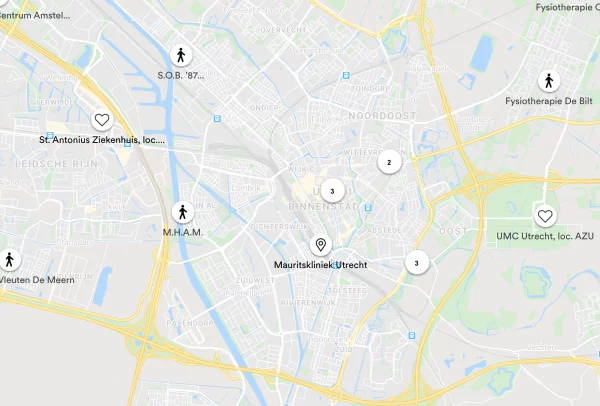Expand the cluster of 2 near Wittevrouwen
600x406 pixels.
tap(389, 162)
